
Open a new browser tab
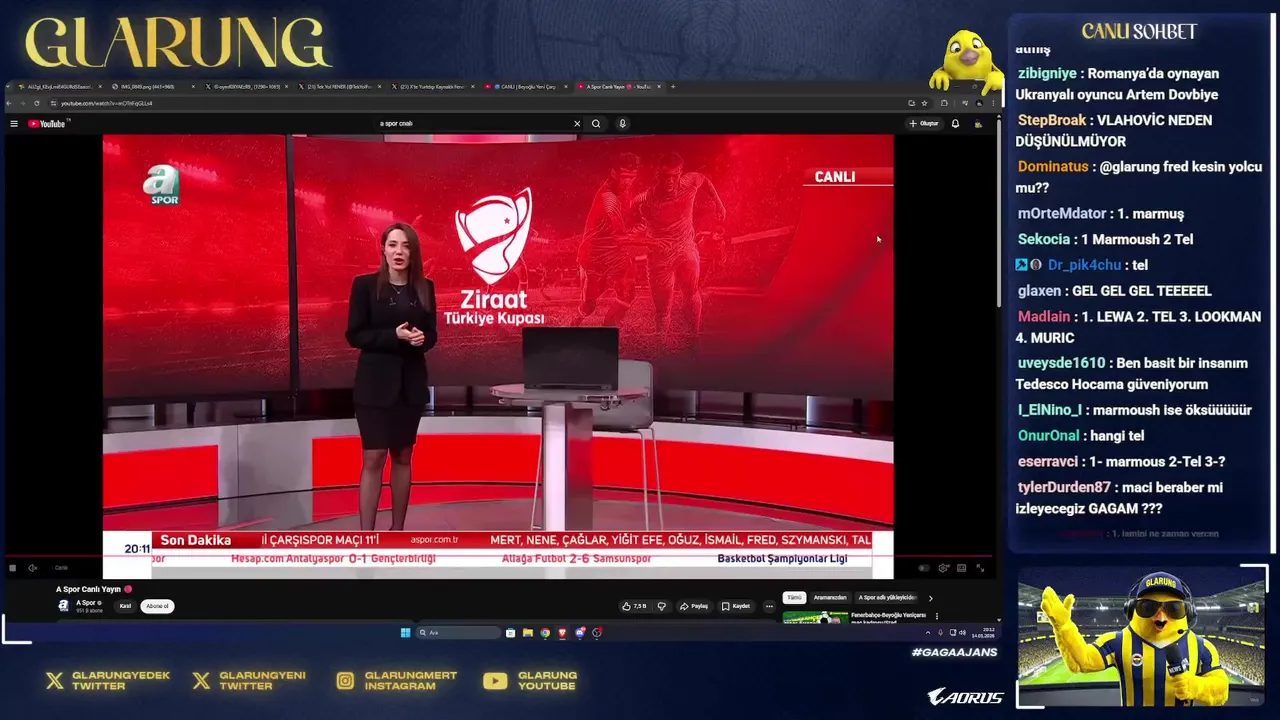coord(673,87)
